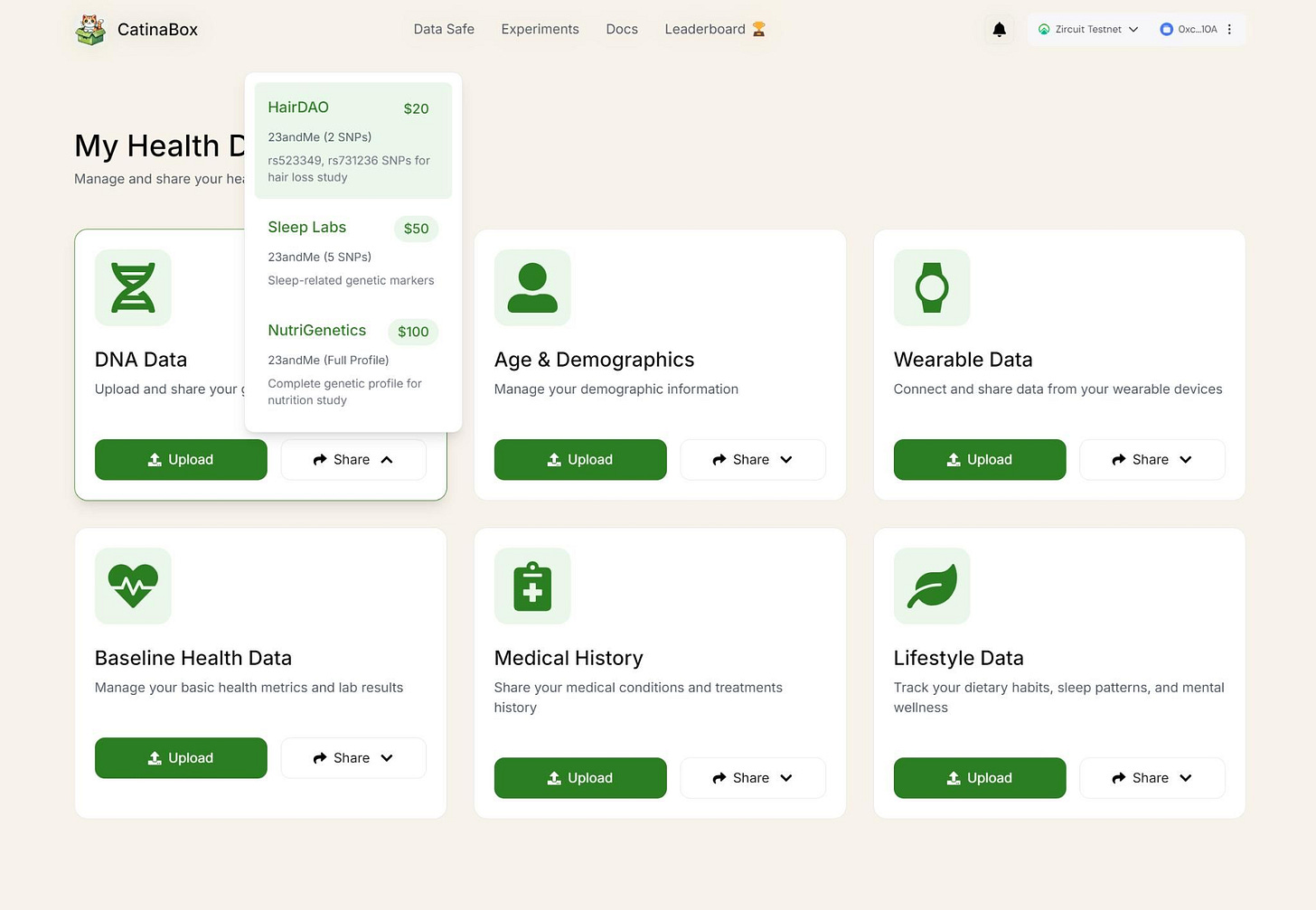Click the "DNA Data" card title
Image resolution: width=1316 pixels, height=910 pixels.
pos(141,360)
